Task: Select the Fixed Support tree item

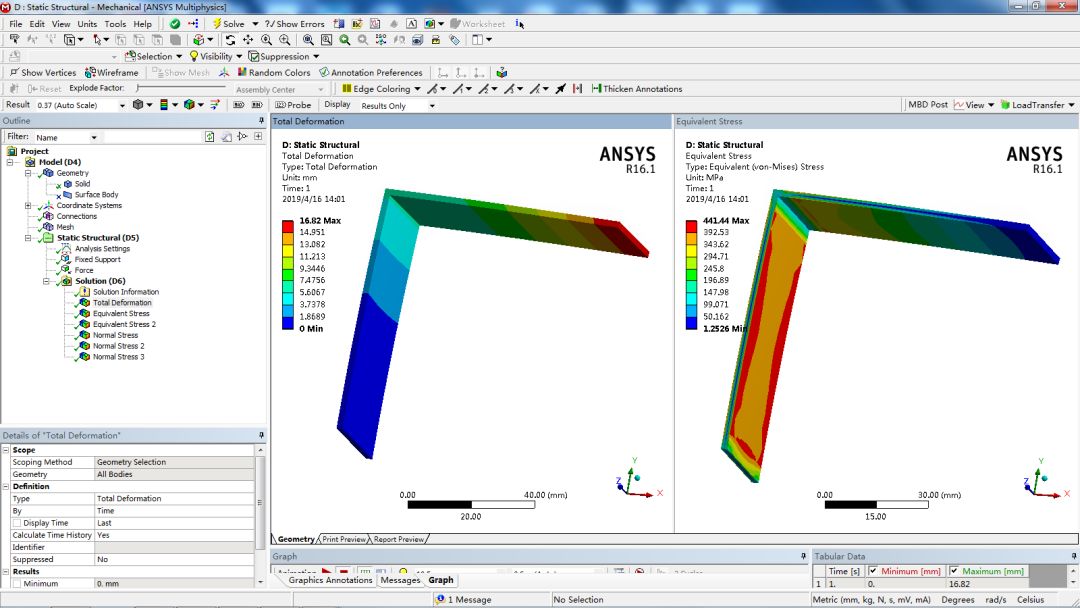Action: tap(97, 259)
